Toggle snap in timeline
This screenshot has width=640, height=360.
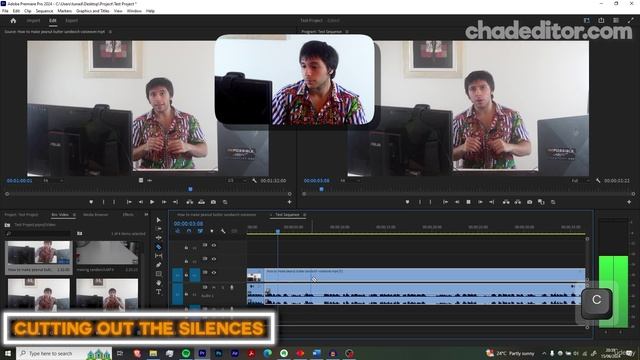pos(189,231)
